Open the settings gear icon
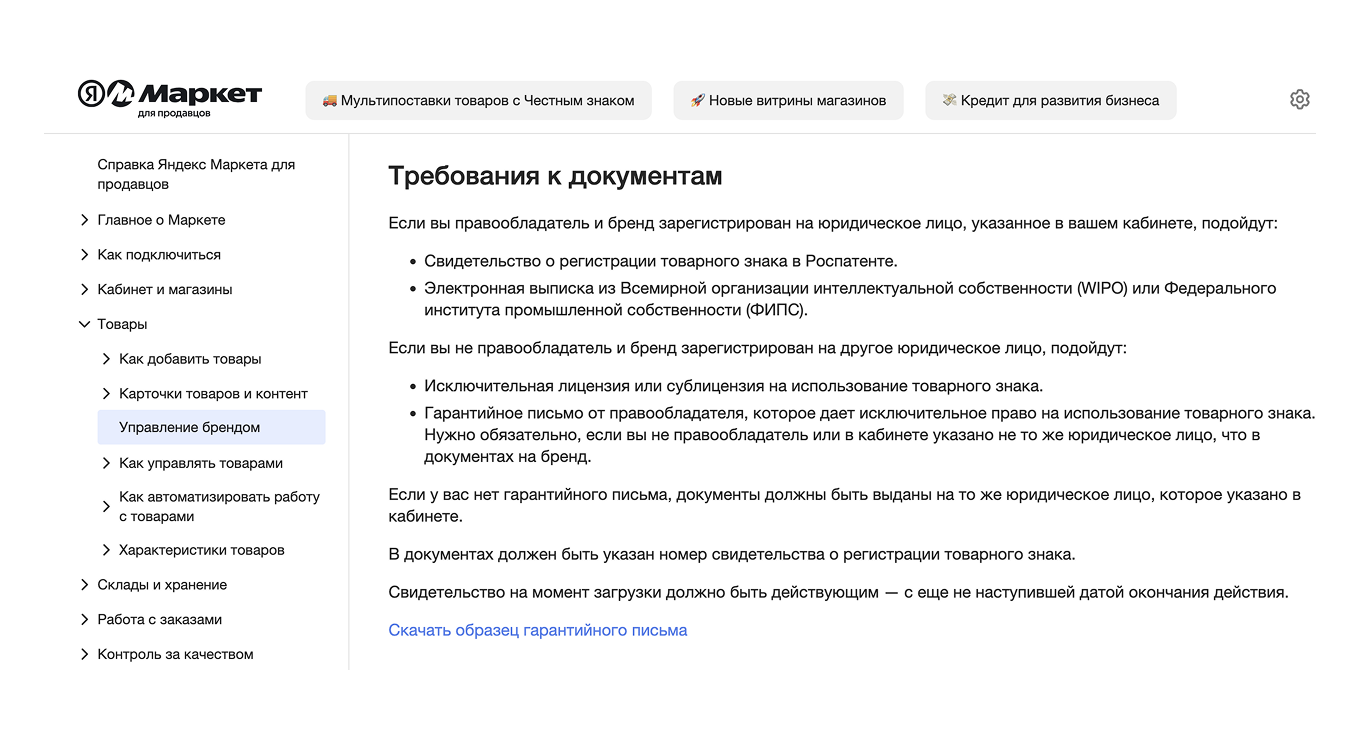This screenshot has width=1360, height=736. [1299, 99]
